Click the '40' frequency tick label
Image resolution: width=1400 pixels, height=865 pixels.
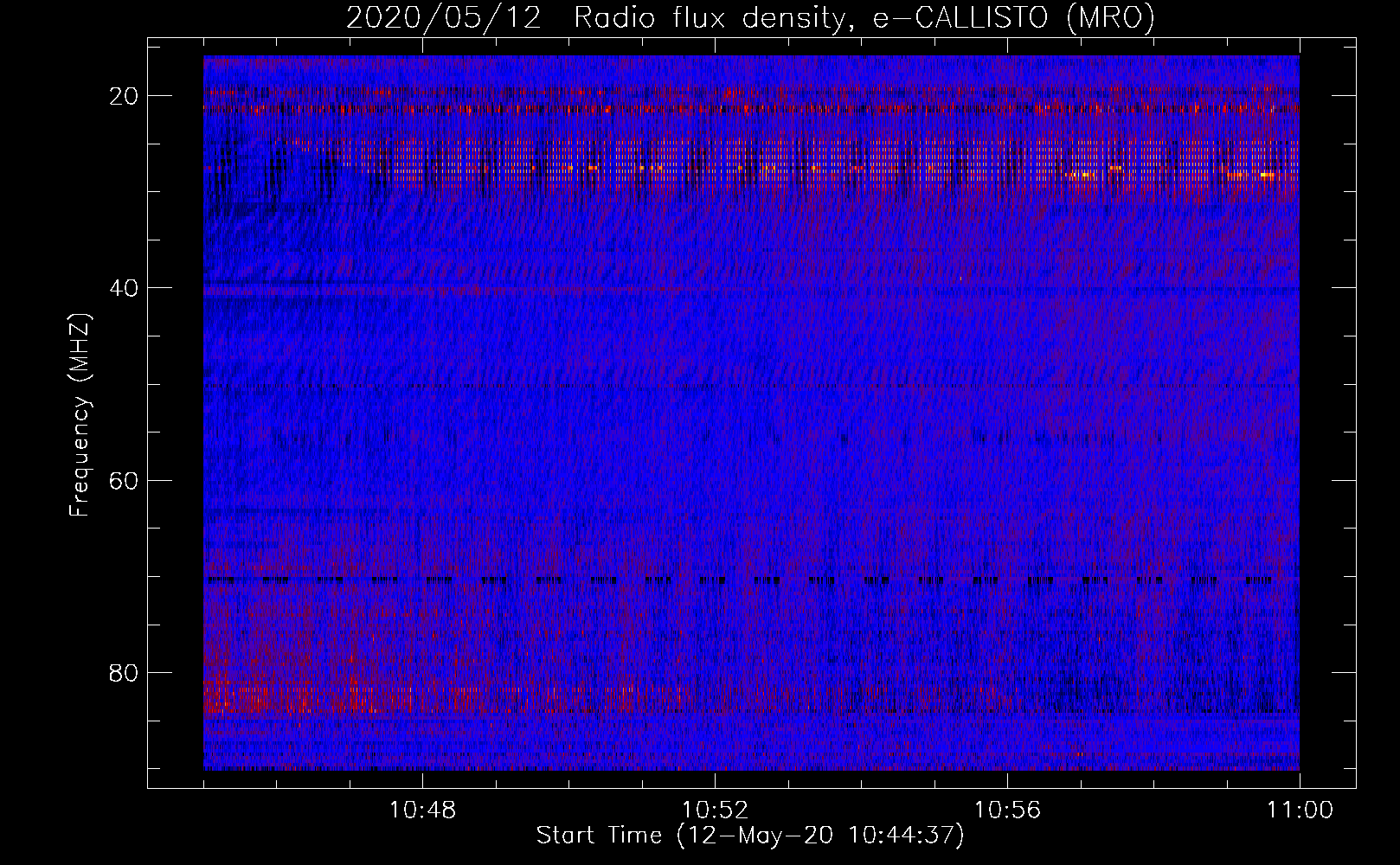point(124,288)
